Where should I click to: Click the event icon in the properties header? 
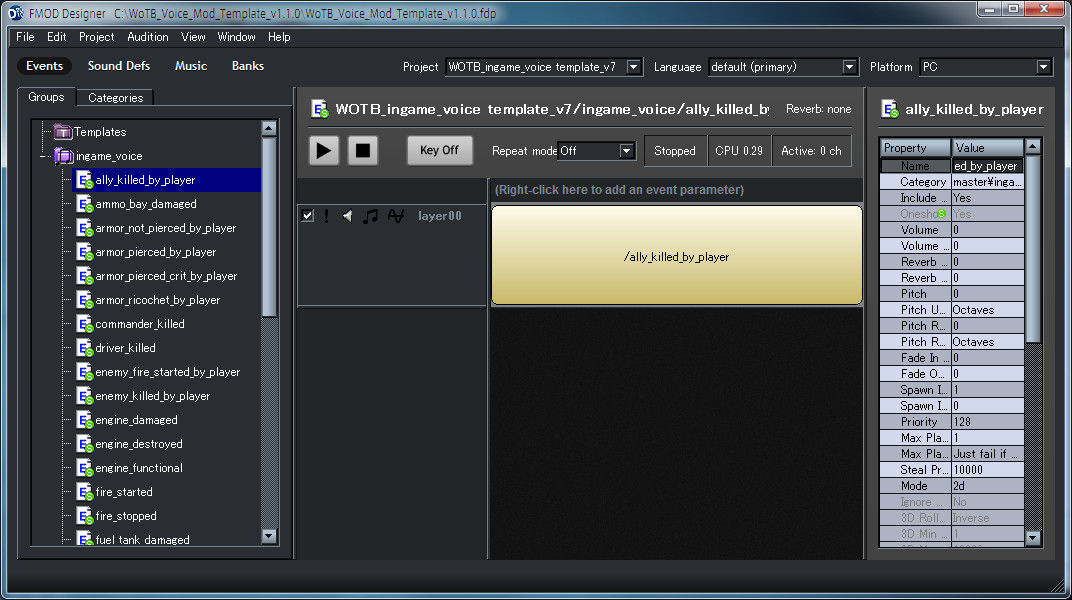point(889,109)
